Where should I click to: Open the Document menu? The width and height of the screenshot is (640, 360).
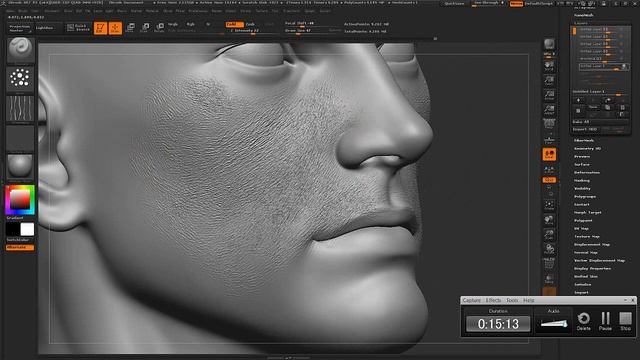(52, 11)
